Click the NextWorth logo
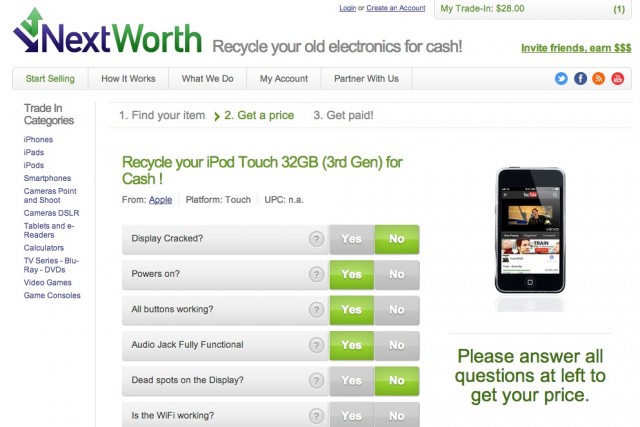The width and height of the screenshot is (640, 427). pos(108,33)
